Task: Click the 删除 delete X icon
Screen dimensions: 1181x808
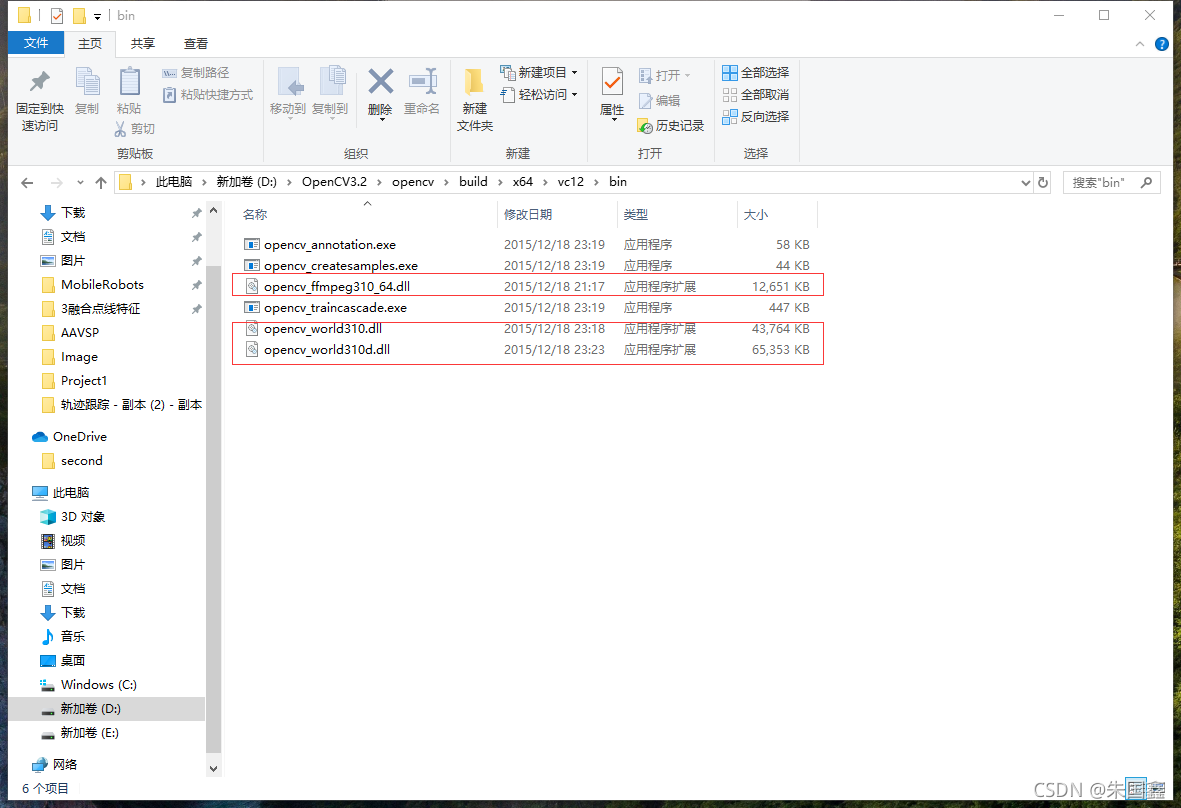Action: tap(380, 81)
